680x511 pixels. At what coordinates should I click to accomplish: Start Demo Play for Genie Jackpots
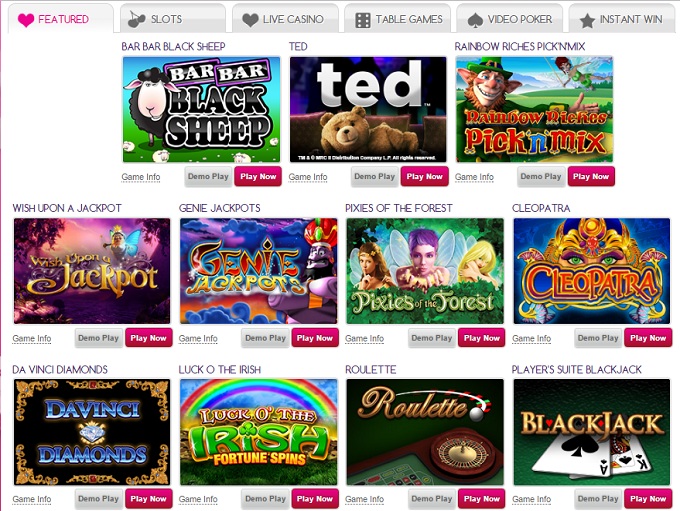pos(265,338)
